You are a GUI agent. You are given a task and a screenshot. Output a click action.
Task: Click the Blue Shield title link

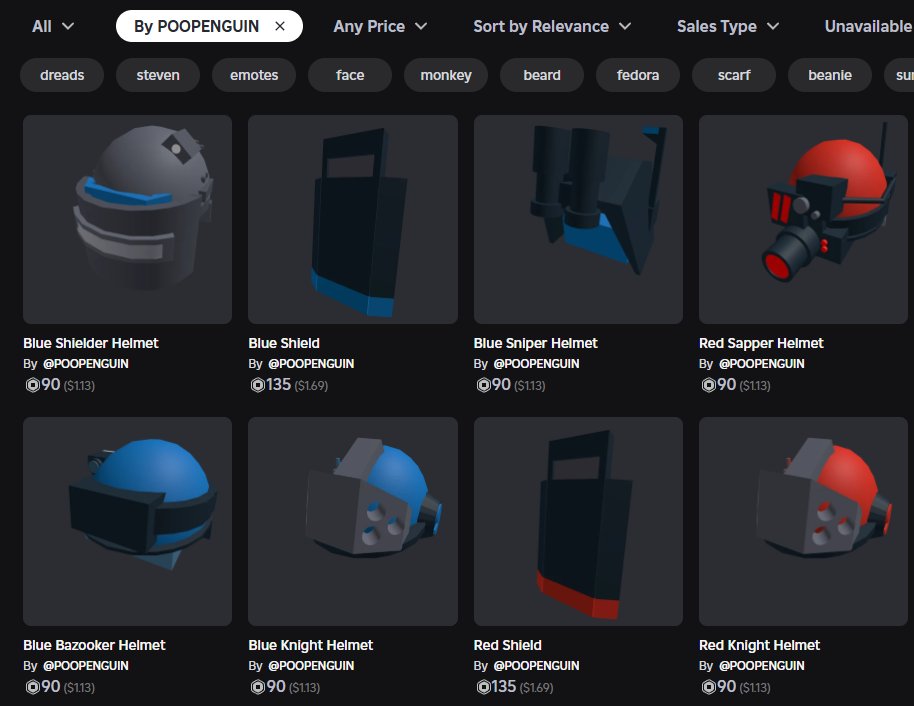point(284,343)
